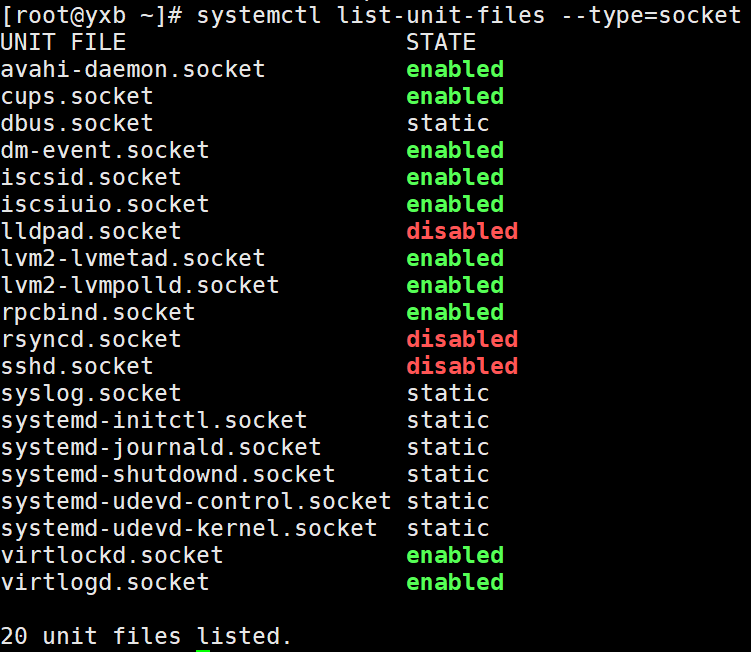Click the rpcbind.socket entry
This screenshot has height=652, width=751.
pos(98,312)
